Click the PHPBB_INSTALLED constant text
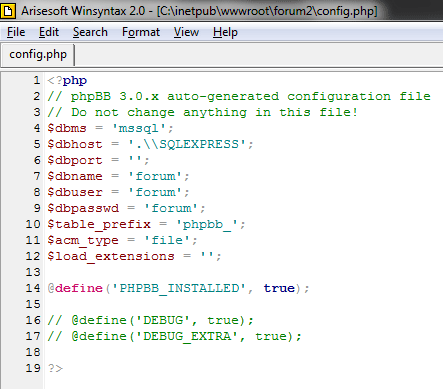Viewport: 443px width, 389px height. [x=179, y=288]
